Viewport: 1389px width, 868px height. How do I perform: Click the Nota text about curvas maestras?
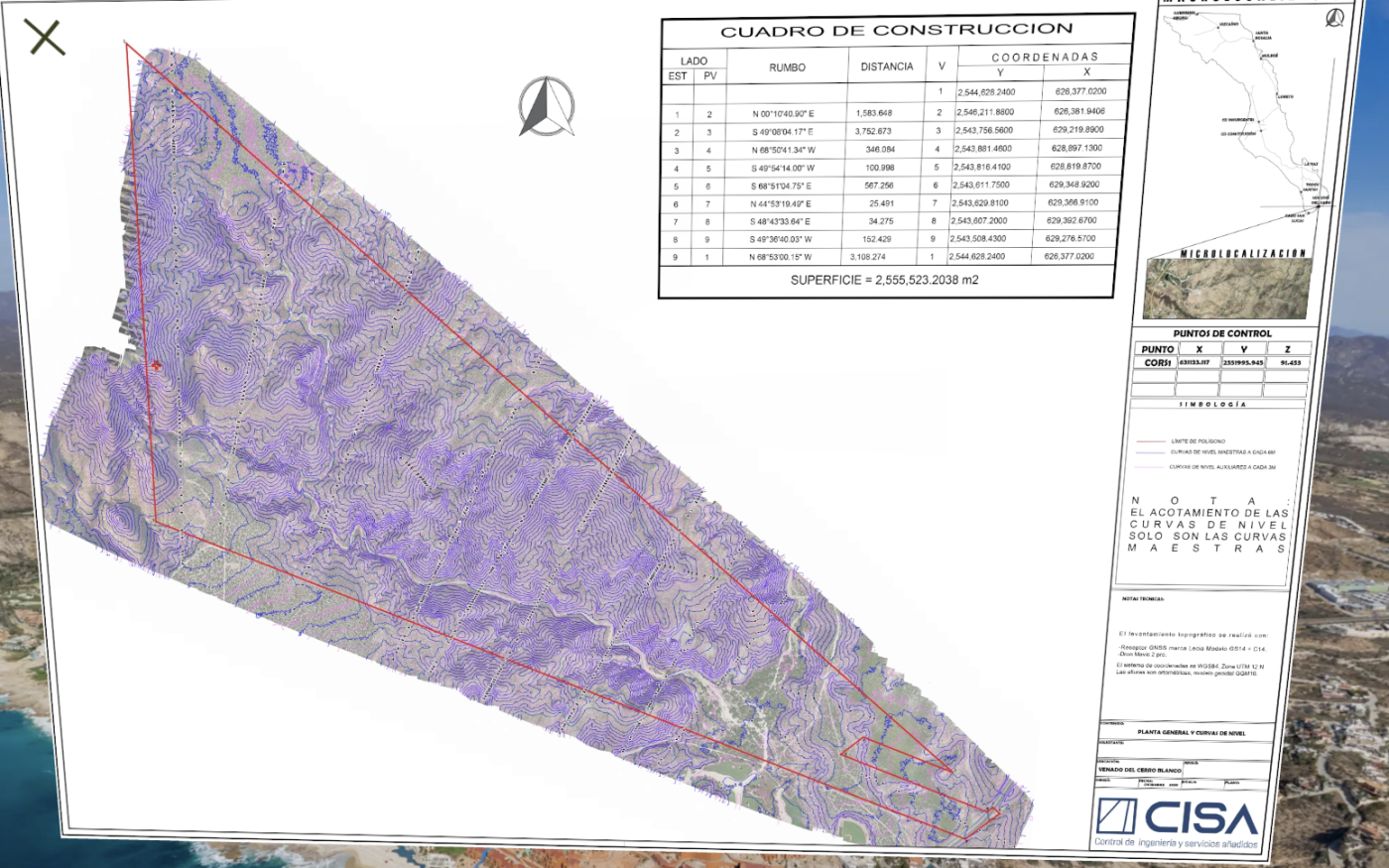tap(1208, 525)
